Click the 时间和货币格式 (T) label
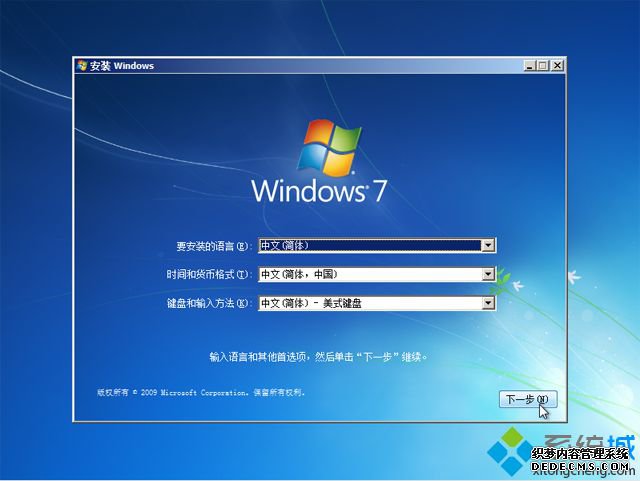 pos(207,274)
